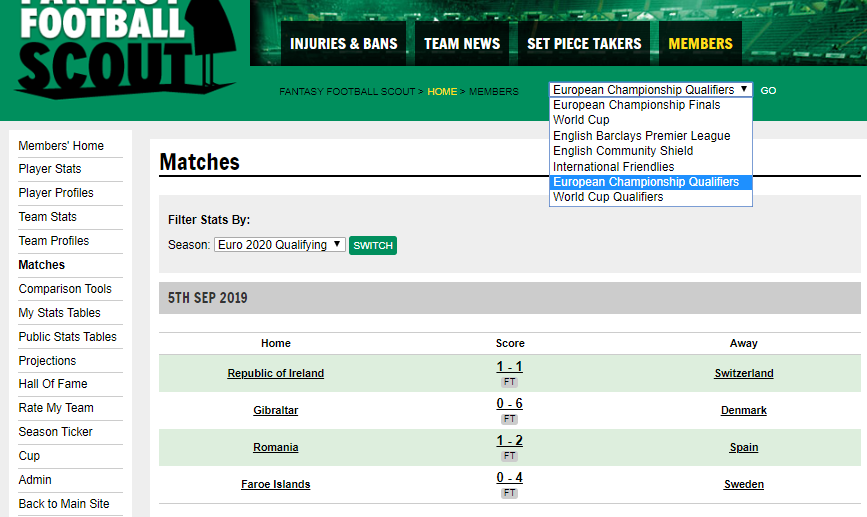
Task: Open Team Stats in sidebar
Action: pos(48,217)
